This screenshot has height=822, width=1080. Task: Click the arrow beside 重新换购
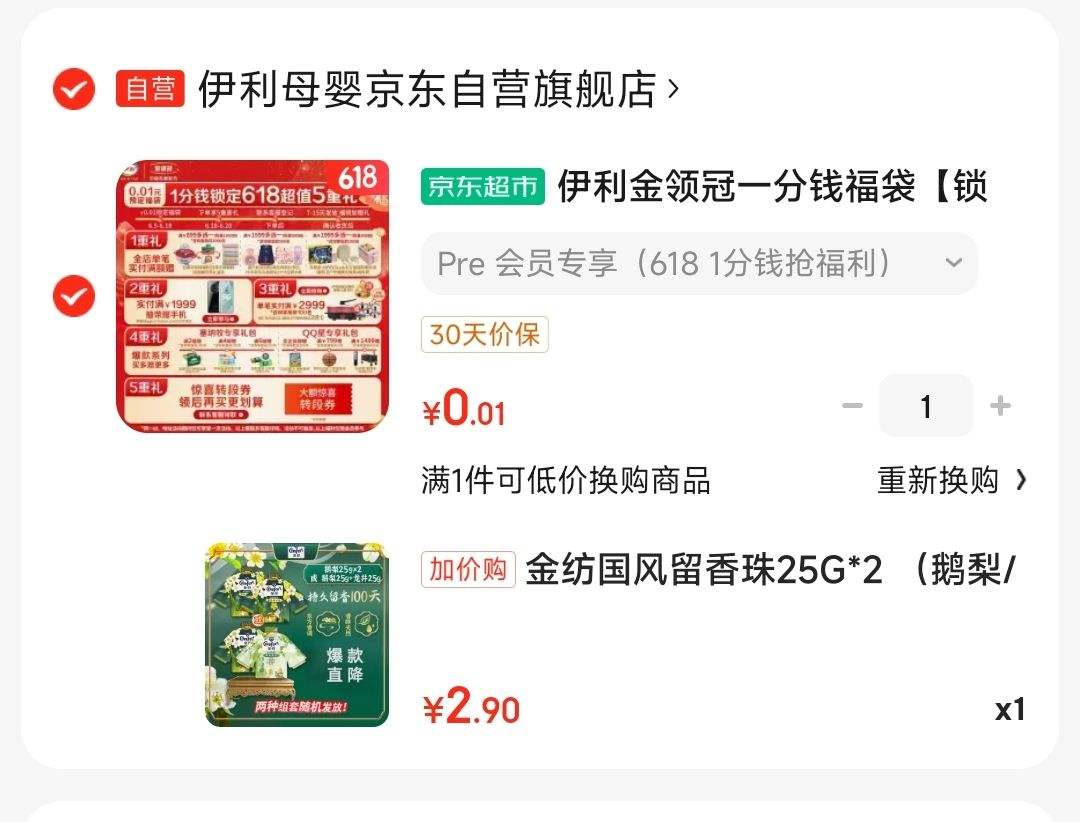pos(1021,480)
